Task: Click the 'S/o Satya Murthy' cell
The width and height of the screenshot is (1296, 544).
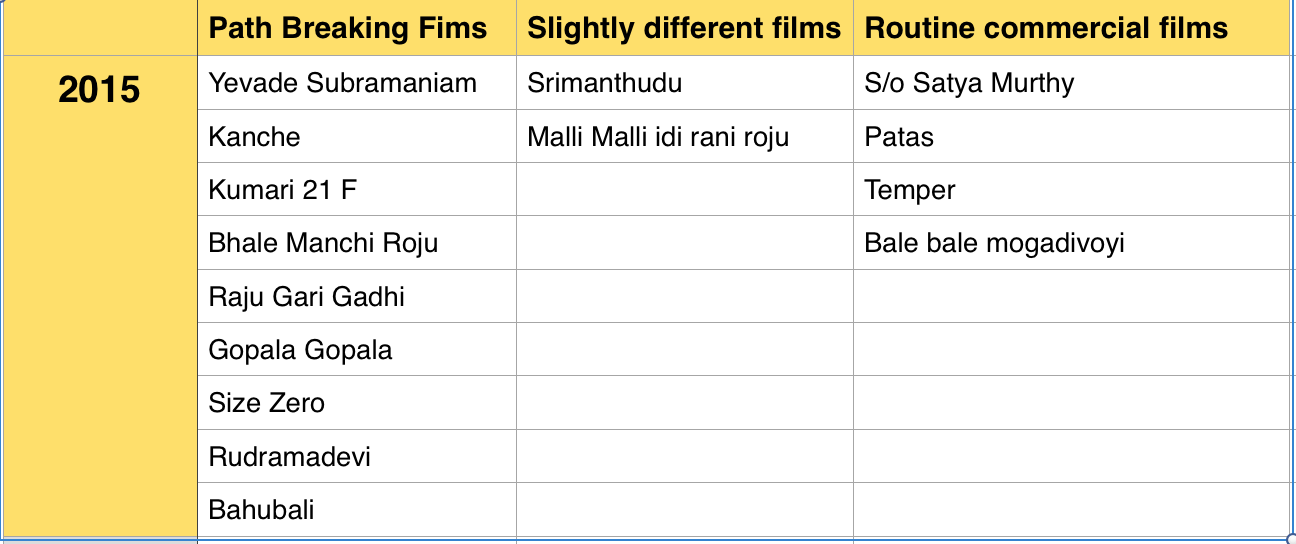Action: (968, 83)
